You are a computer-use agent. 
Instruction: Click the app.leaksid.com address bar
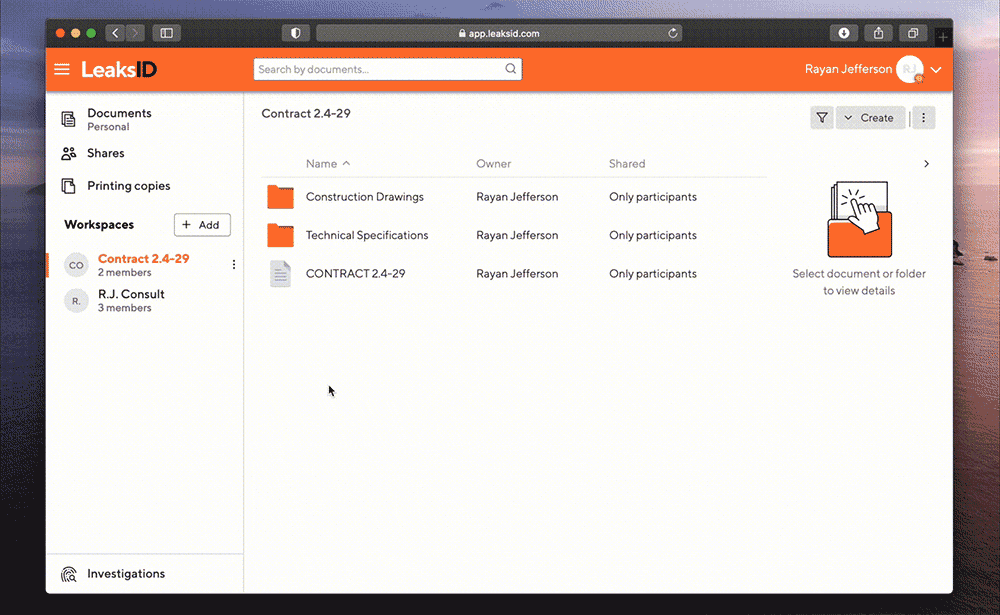(499, 33)
